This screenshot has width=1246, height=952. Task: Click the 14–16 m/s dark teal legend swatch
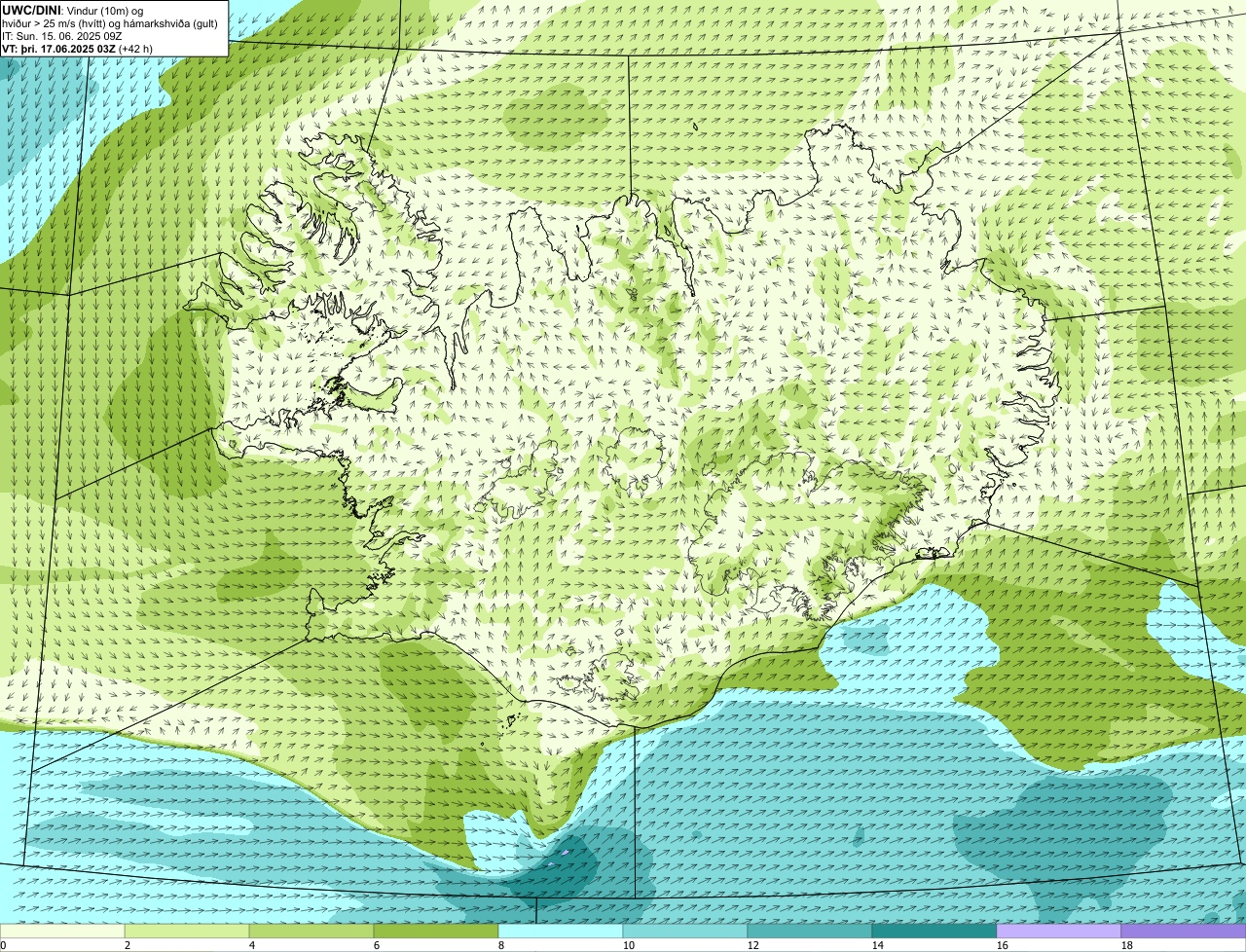coord(934,931)
